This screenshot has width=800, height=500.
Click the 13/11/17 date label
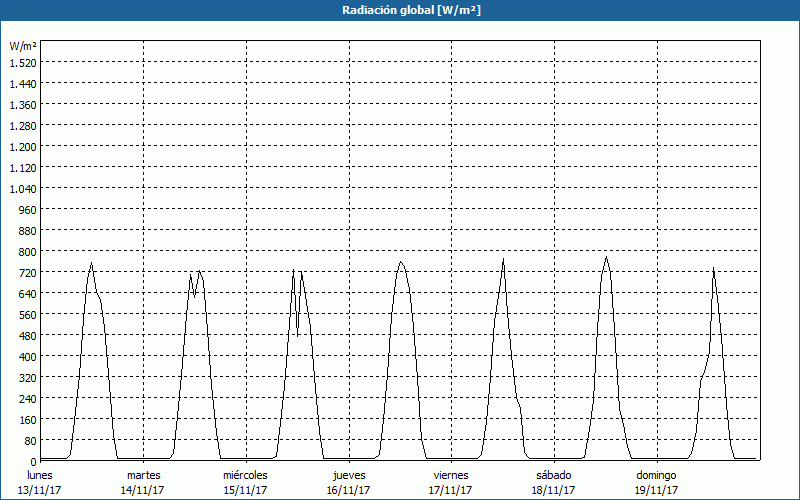coord(40,490)
